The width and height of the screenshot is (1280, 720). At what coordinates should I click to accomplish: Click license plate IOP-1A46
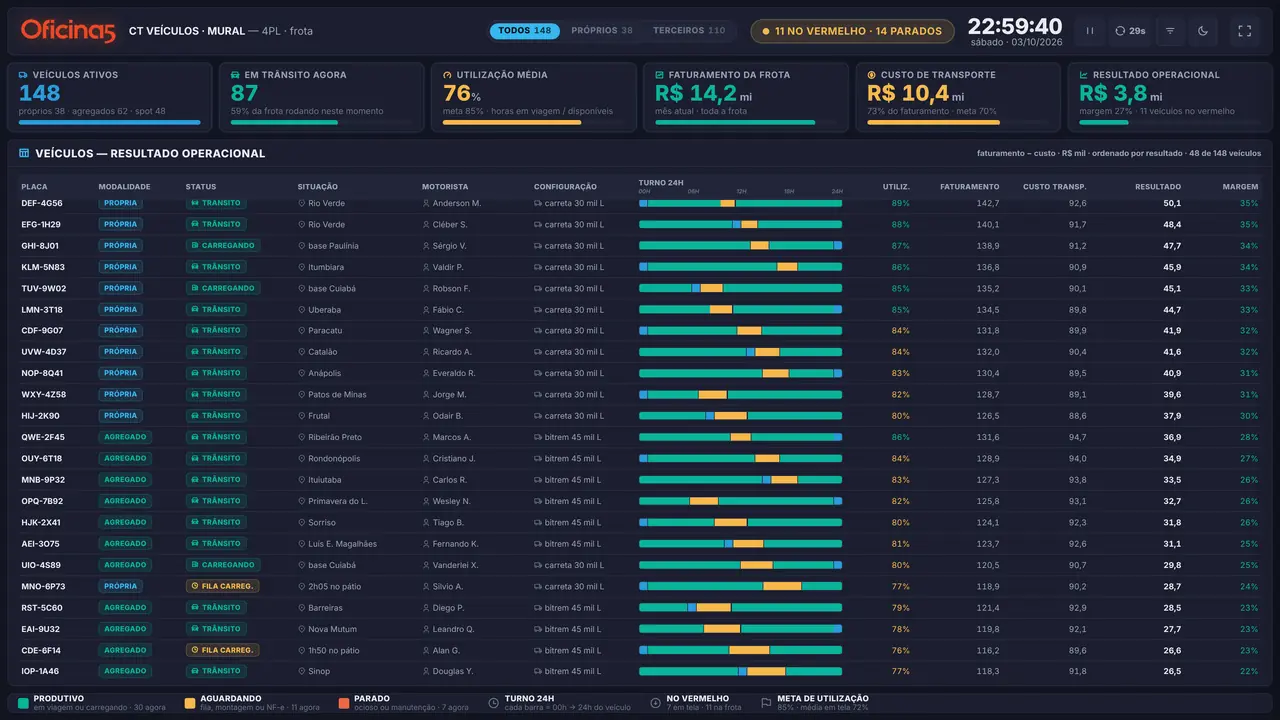tap(40, 671)
